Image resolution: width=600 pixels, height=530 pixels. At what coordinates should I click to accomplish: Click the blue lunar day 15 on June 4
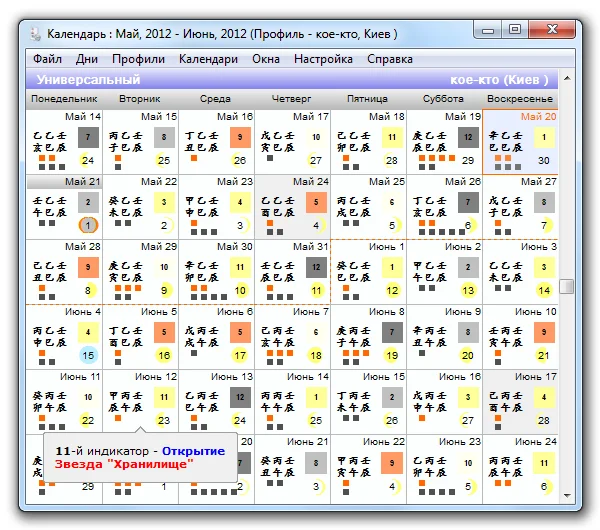tap(88, 356)
